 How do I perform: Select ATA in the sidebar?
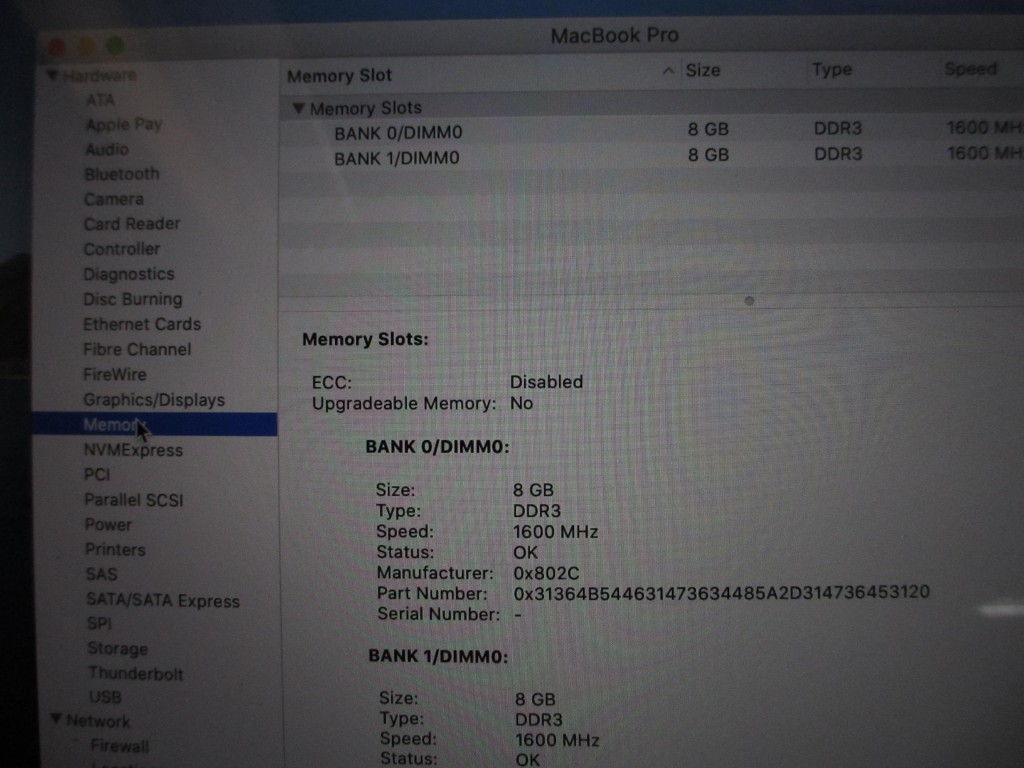point(101,100)
